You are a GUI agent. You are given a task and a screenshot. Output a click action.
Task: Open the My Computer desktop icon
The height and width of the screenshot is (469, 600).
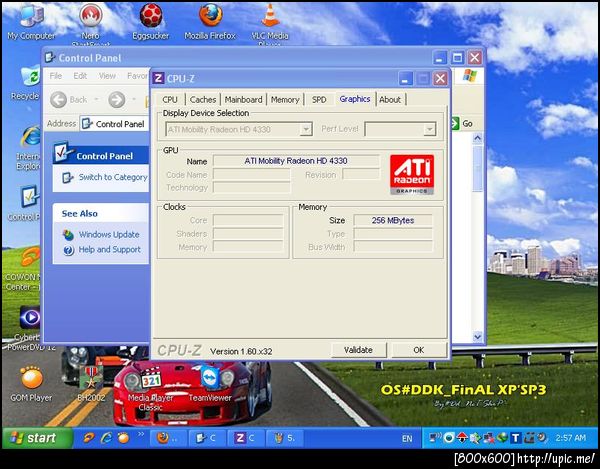31,16
